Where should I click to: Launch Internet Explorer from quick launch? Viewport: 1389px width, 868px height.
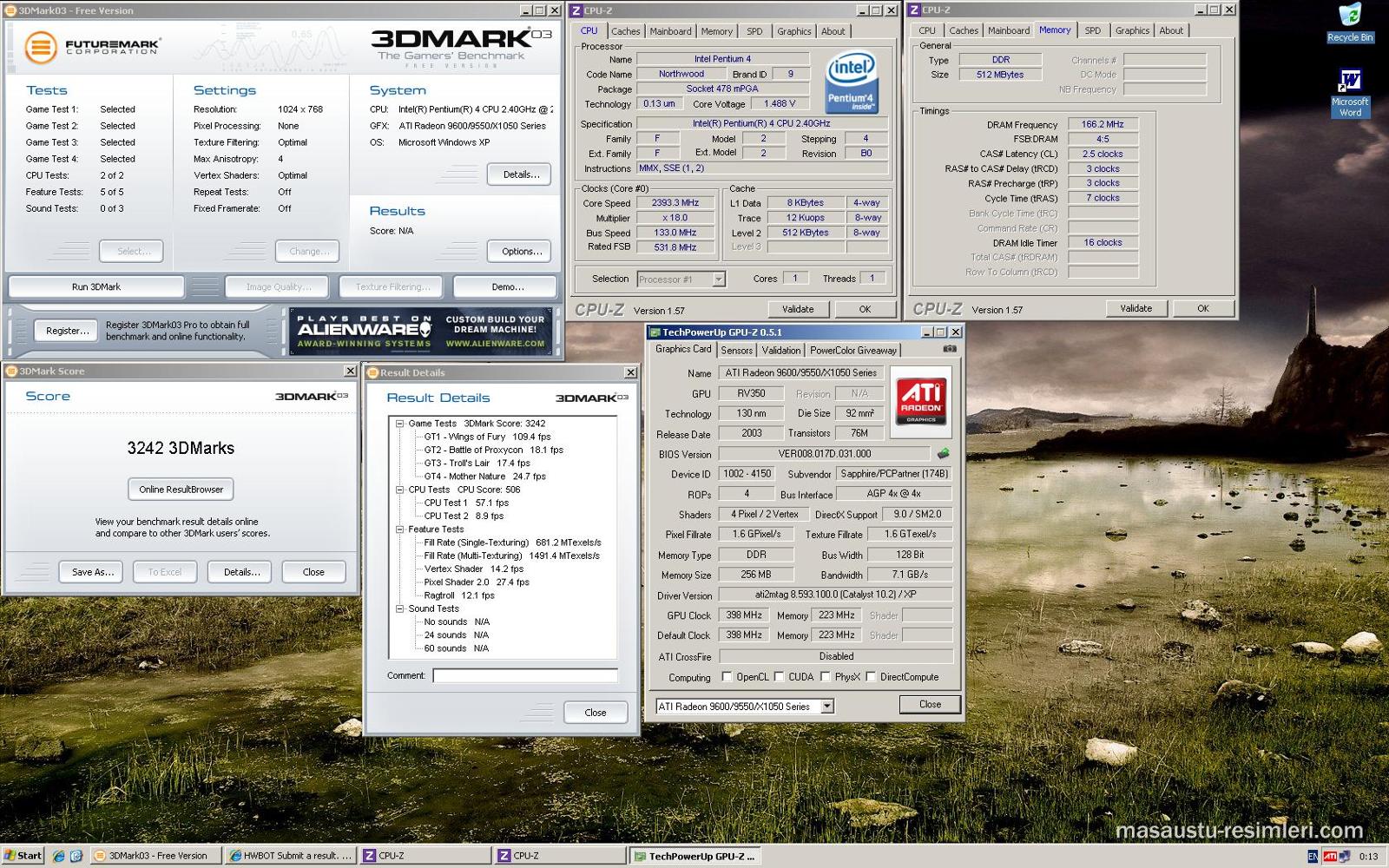tap(58, 856)
